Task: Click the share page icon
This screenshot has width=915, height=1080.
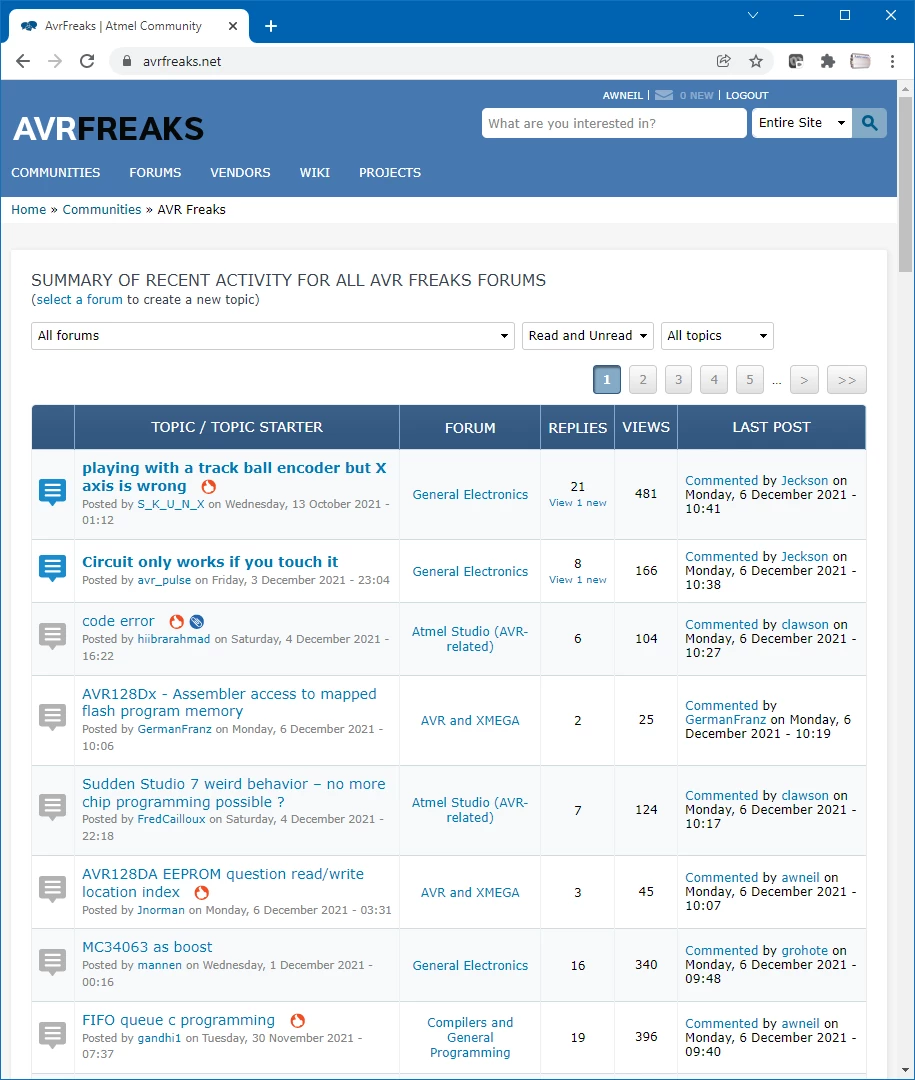Action: tap(723, 61)
